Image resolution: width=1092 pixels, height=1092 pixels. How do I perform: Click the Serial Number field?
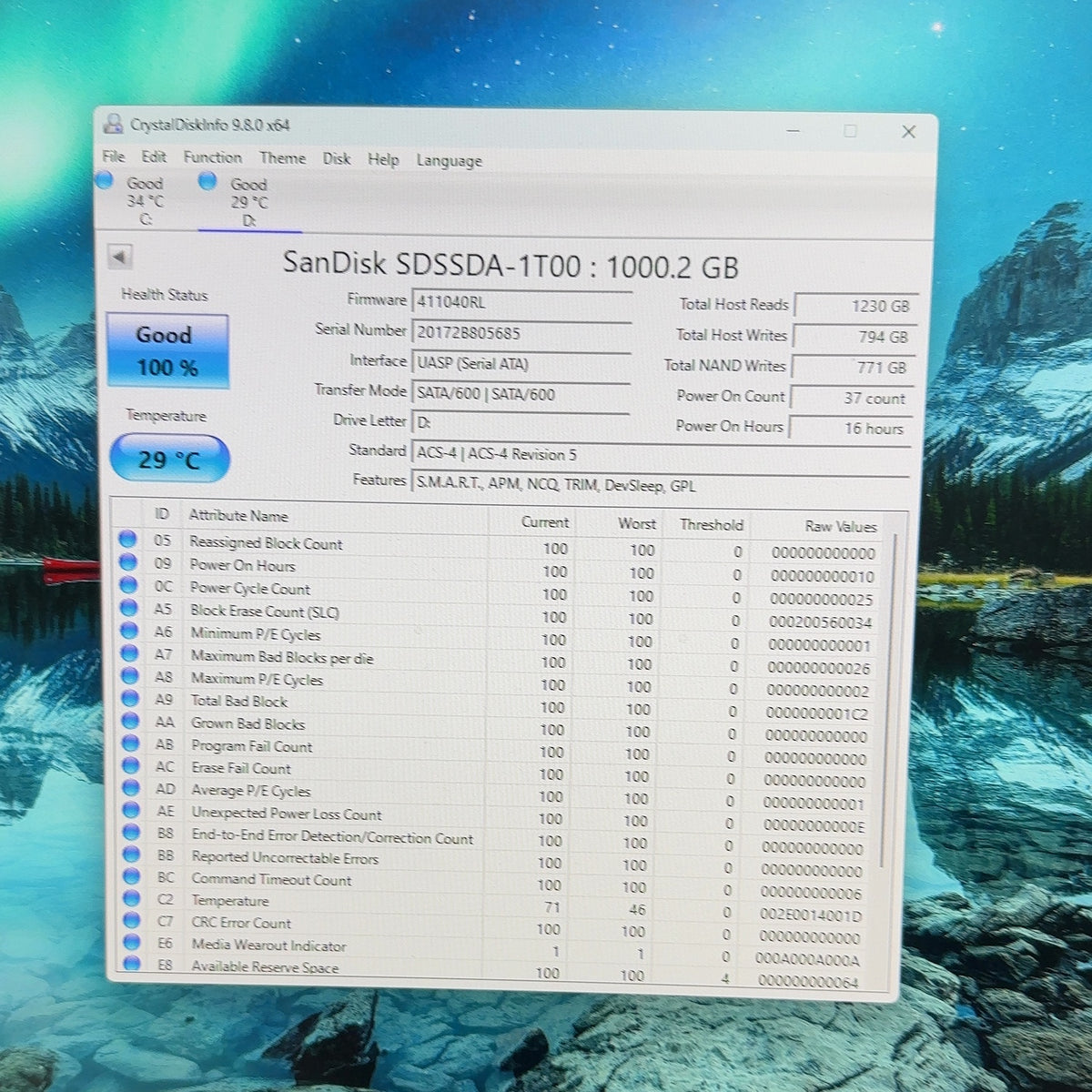[x=522, y=333]
